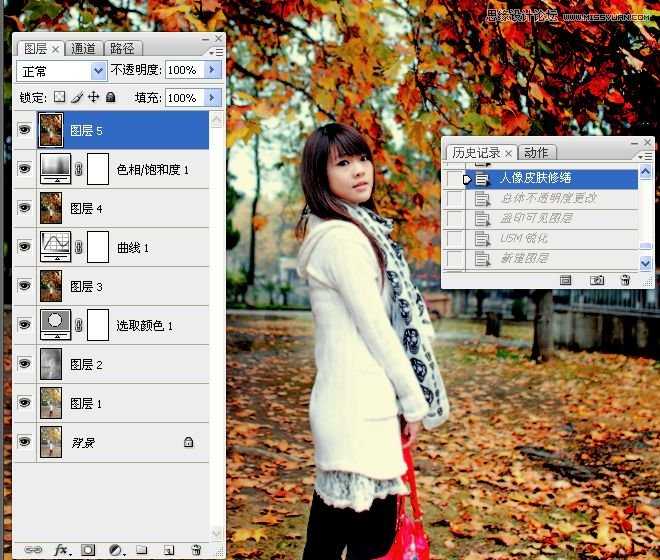Switch to the 路径 tab
Screen dimensions: 660x560
[x=122, y=48]
